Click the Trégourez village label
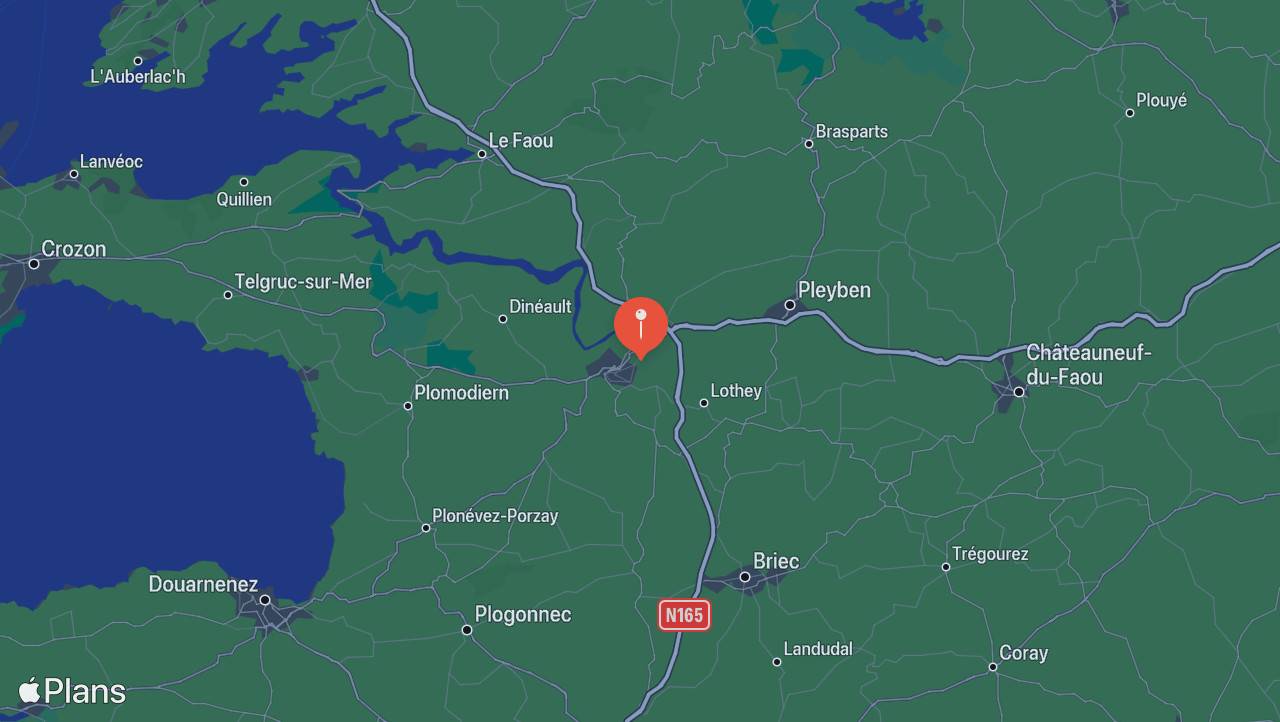Image resolution: width=1280 pixels, height=722 pixels. [x=990, y=554]
